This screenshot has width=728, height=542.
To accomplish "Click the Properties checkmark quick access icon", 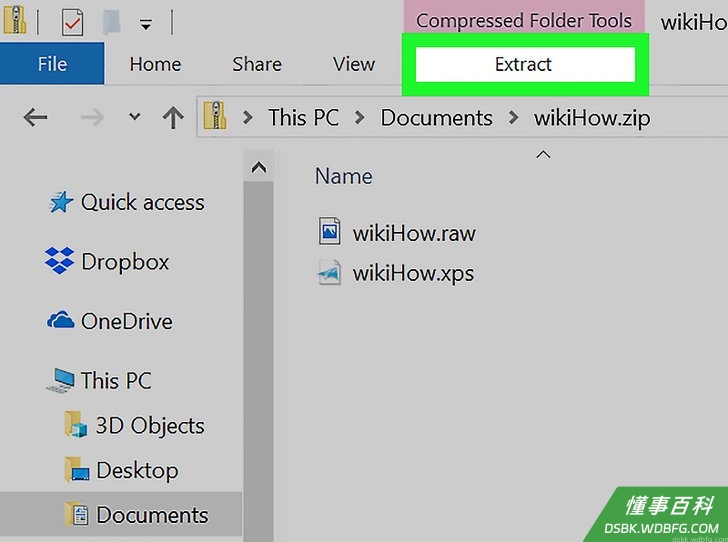I will click(72, 22).
